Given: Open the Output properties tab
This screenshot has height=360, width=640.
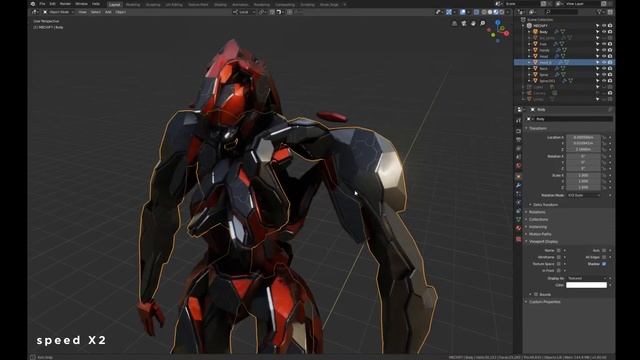Looking at the screenshot, I should (x=519, y=140).
